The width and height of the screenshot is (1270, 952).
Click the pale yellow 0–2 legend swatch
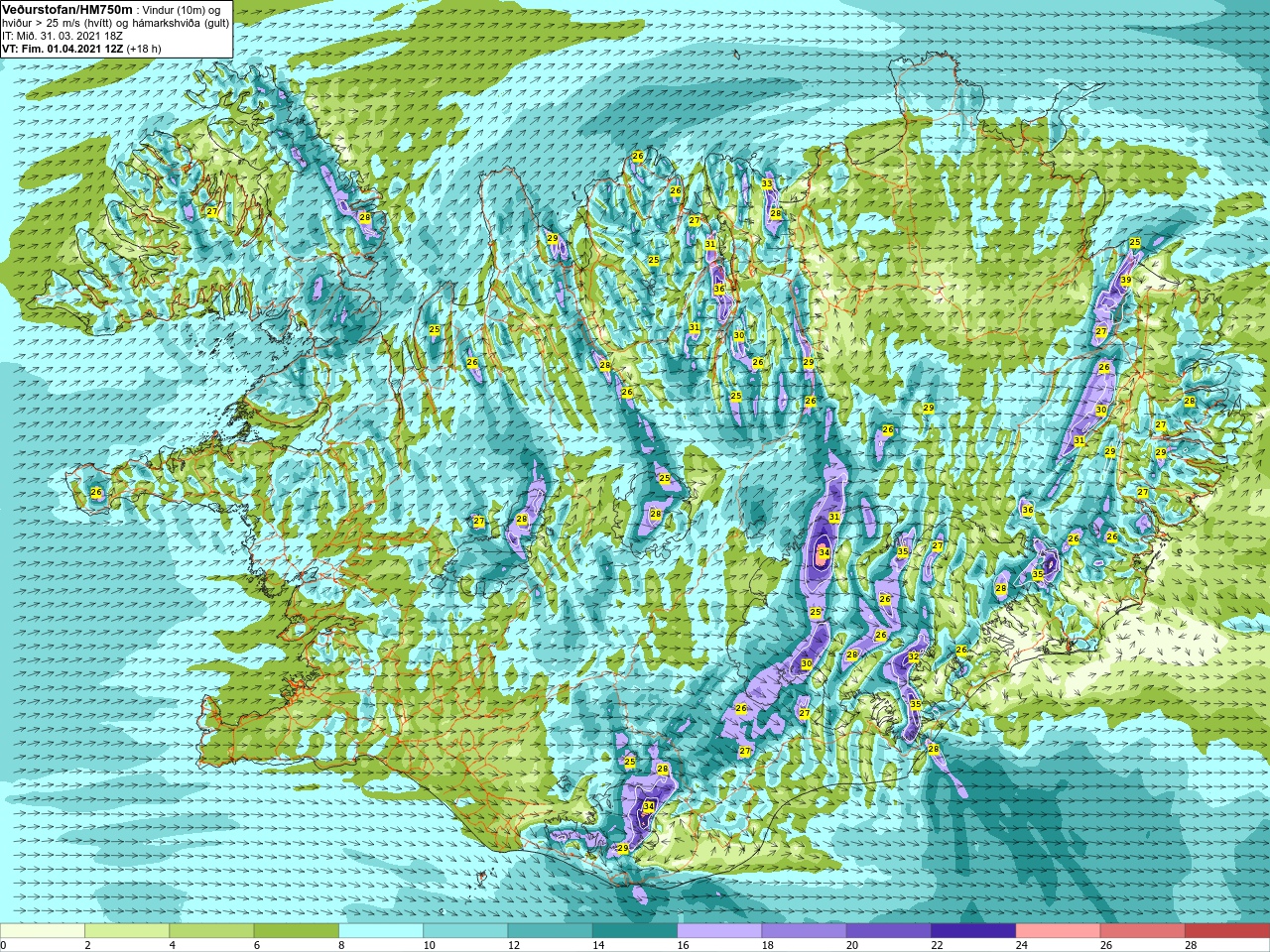(x=42, y=931)
